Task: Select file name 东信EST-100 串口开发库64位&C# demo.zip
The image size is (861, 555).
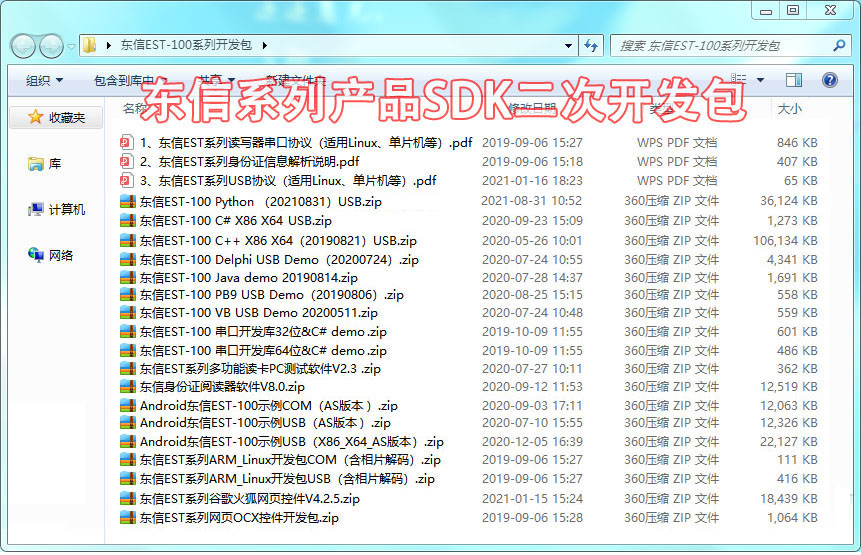Action: pos(263,350)
